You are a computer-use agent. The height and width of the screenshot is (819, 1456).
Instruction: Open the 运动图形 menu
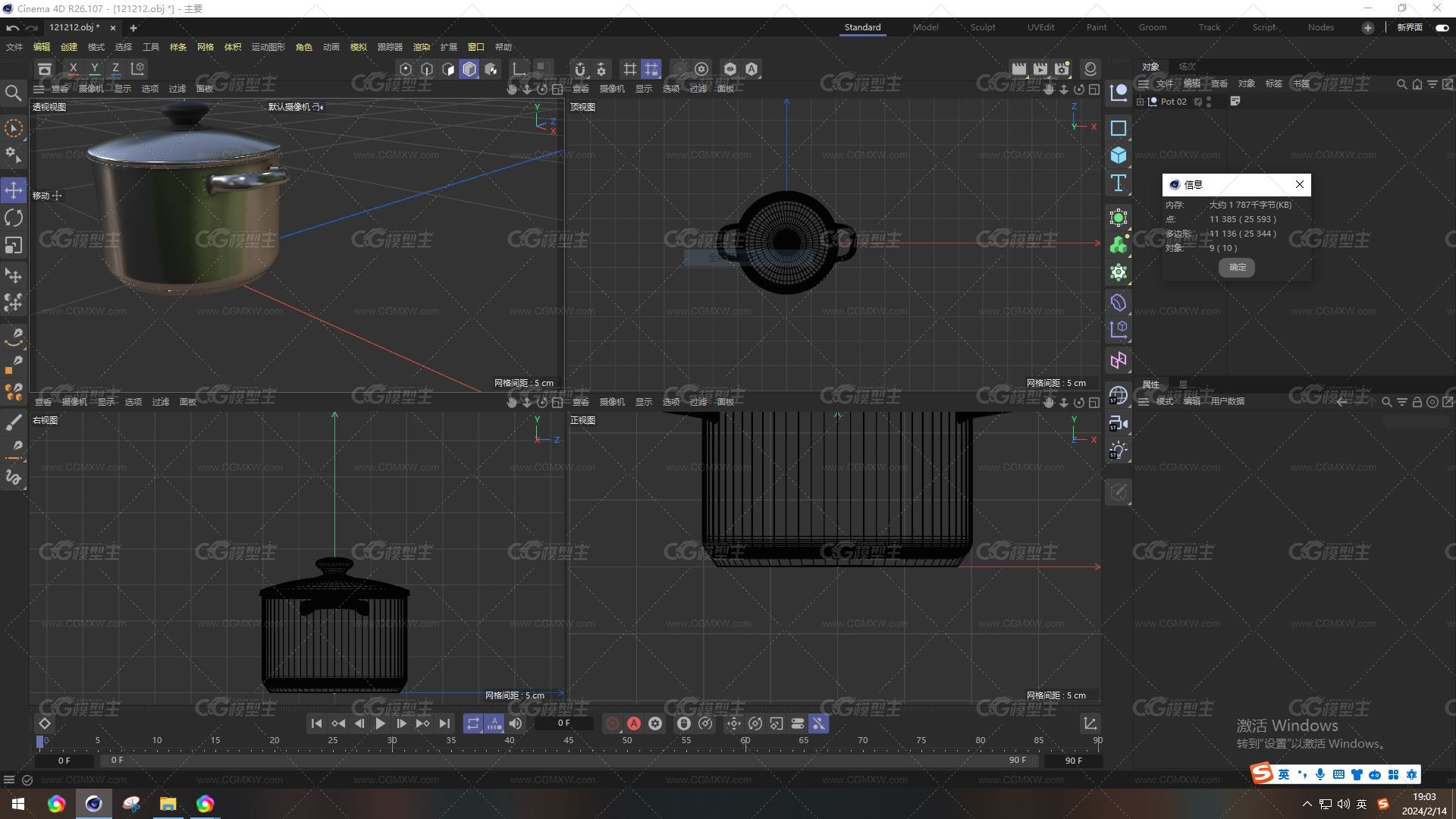268,47
